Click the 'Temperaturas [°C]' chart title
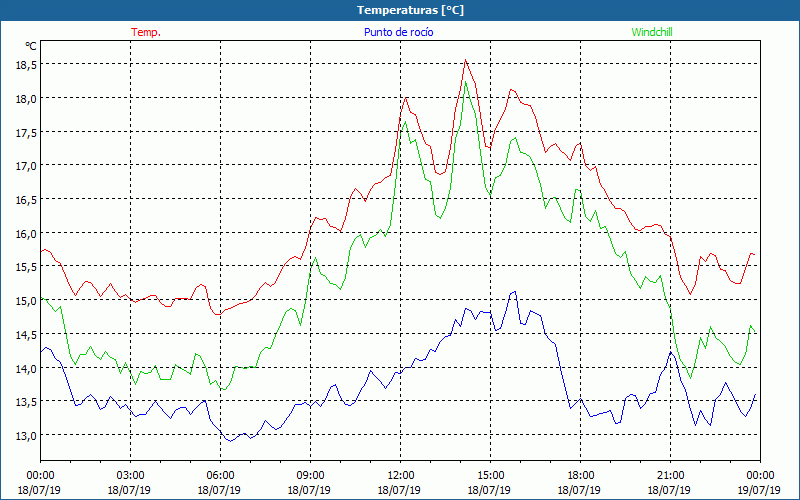The width and height of the screenshot is (800, 500). tap(410, 10)
